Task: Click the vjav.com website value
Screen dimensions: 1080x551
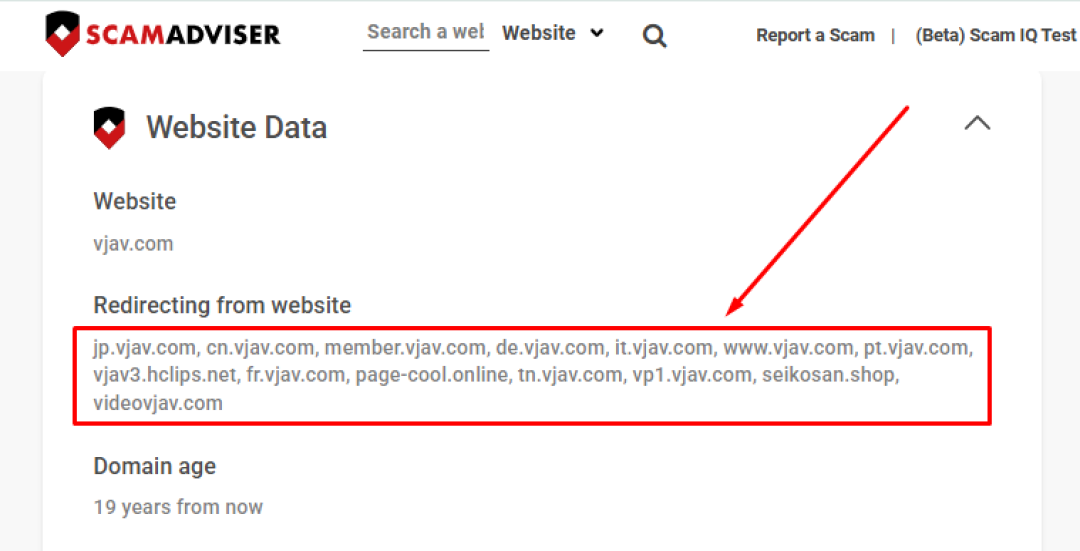Action: pos(133,244)
